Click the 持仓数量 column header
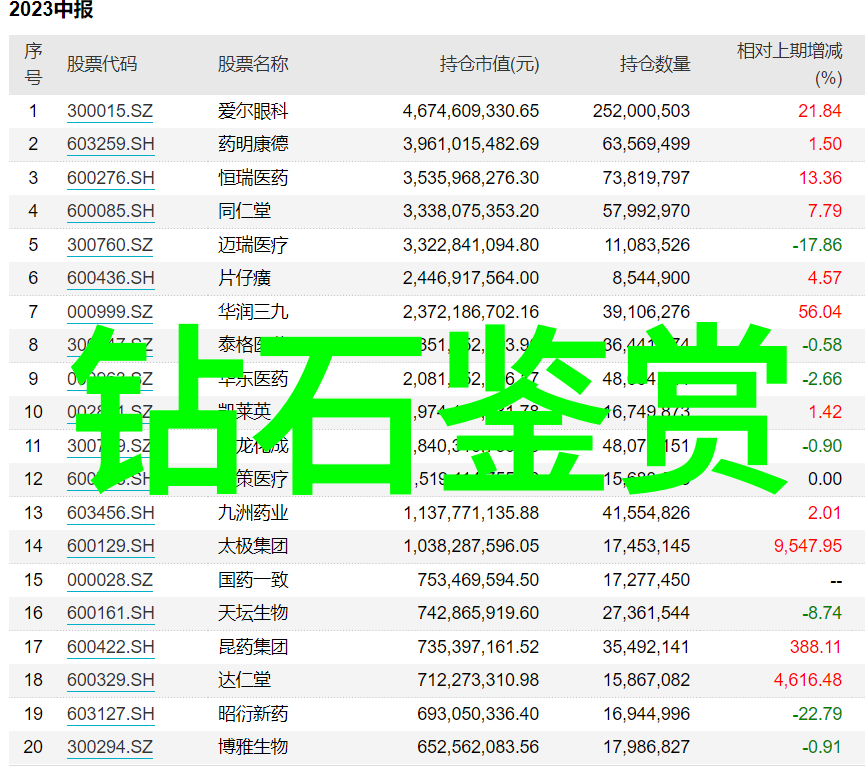 click(x=655, y=65)
